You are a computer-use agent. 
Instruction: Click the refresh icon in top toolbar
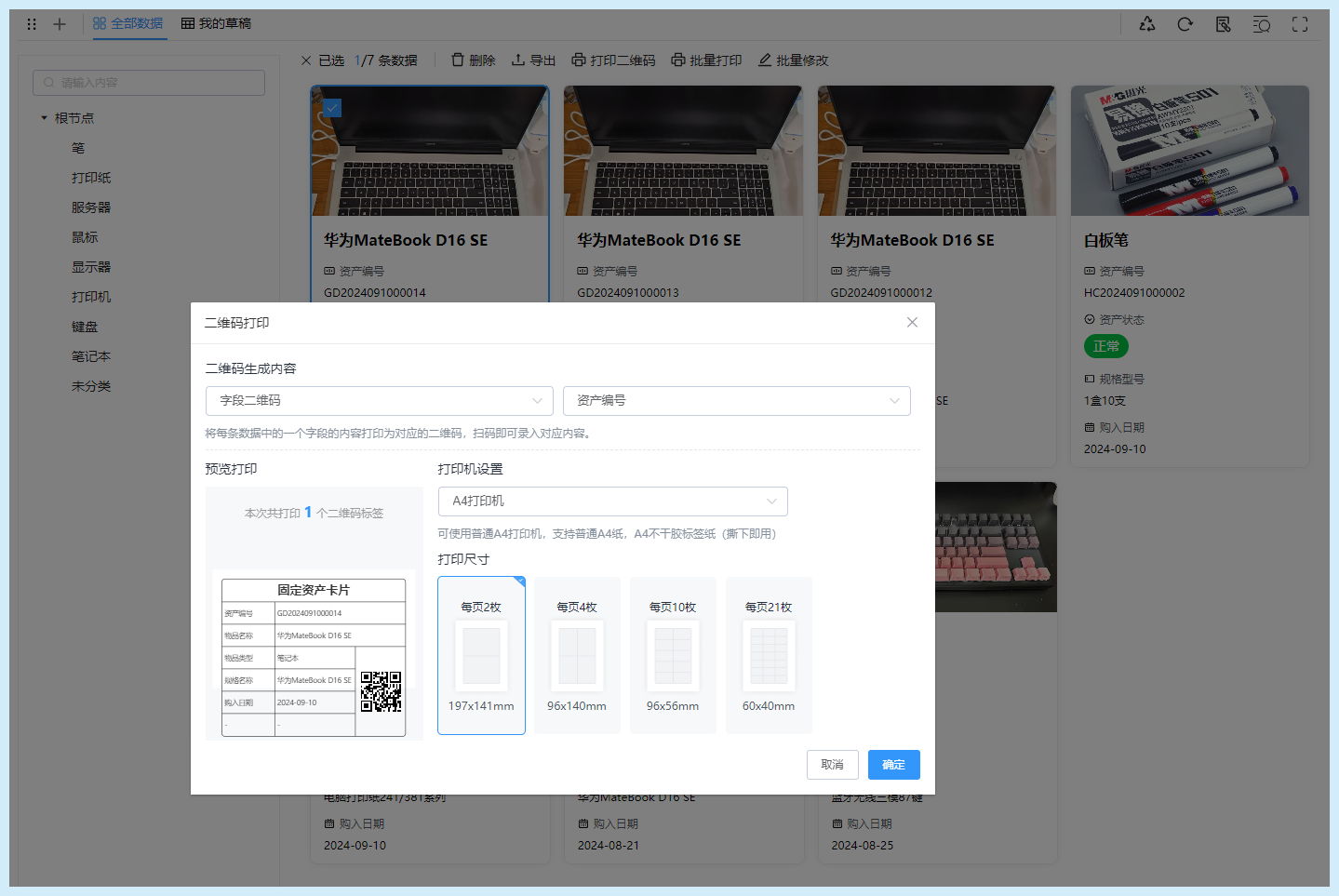(x=1185, y=24)
